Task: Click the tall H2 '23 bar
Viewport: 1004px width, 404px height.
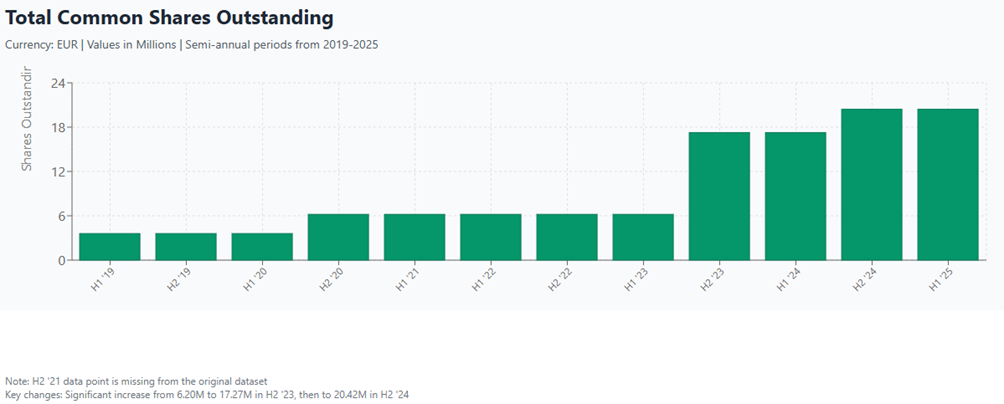Action: [x=719, y=196]
